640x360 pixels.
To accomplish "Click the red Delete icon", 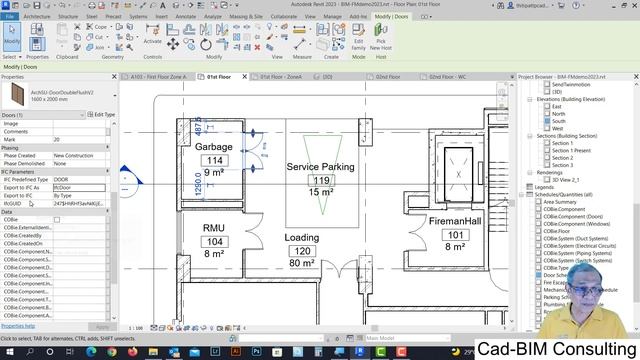I will click(257, 47).
